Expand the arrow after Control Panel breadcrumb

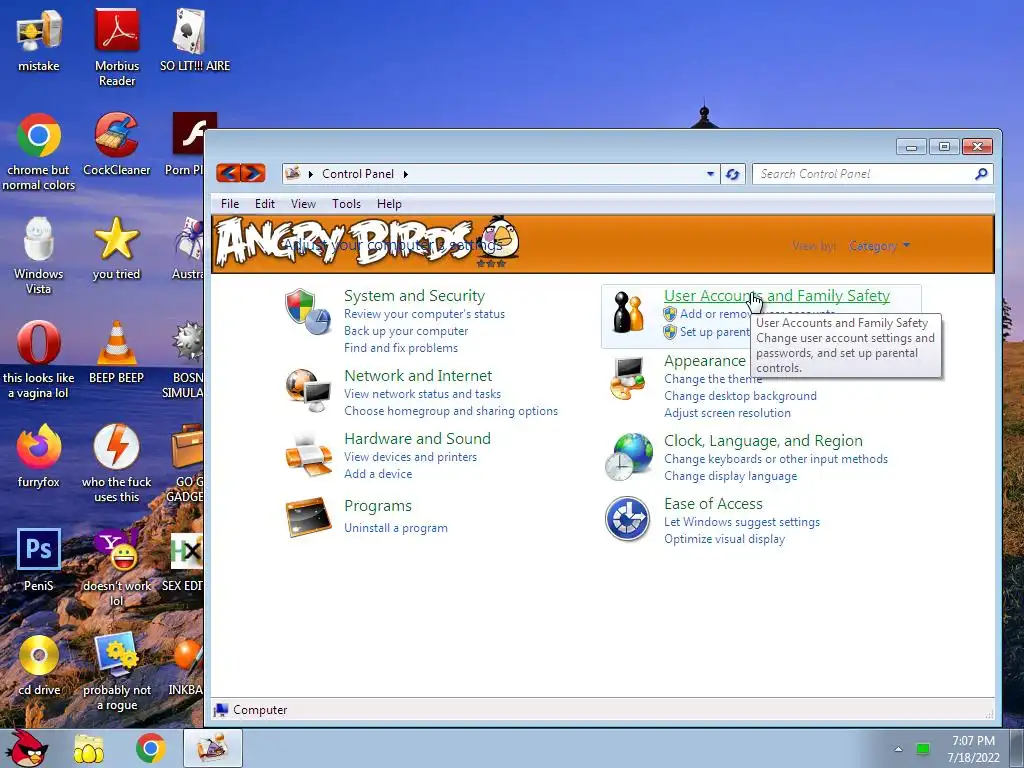pyautogui.click(x=406, y=174)
